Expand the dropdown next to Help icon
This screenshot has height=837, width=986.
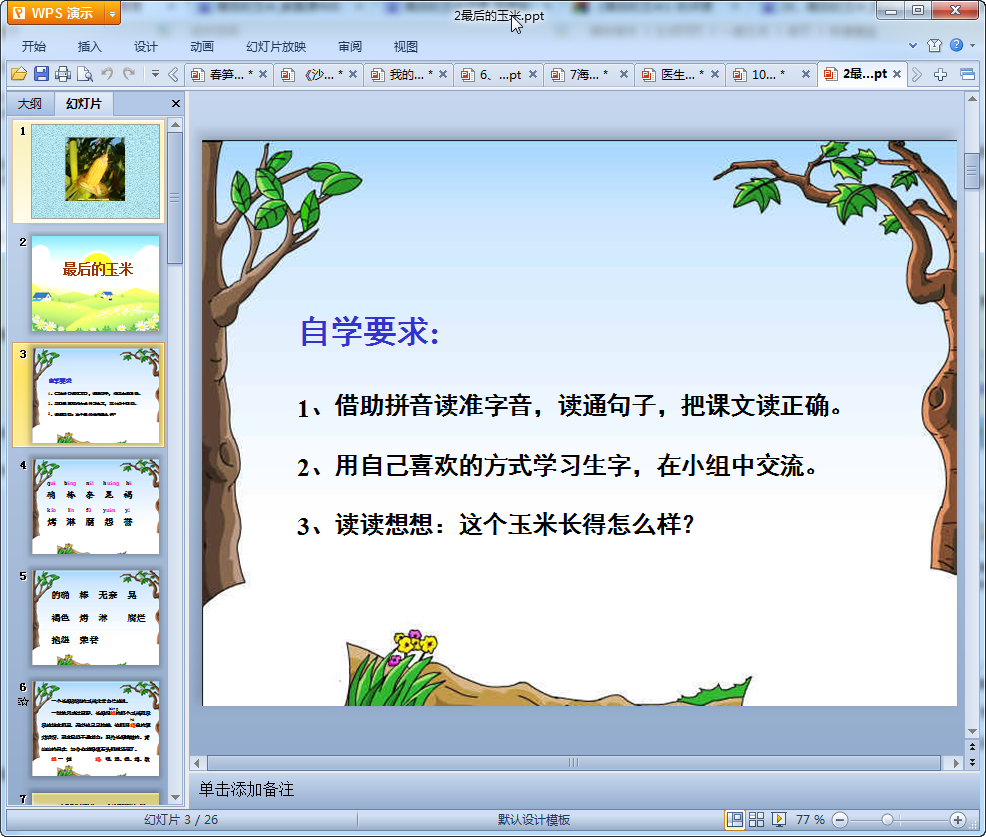click(x=973, y=45)
